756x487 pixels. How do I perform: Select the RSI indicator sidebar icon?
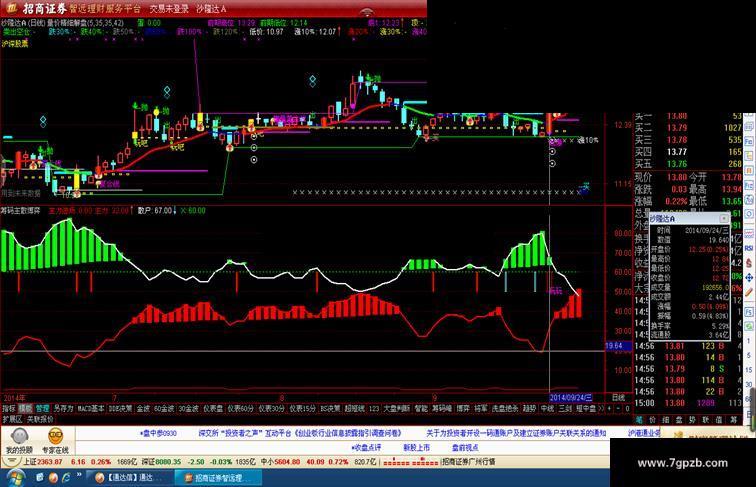(749, 248)
